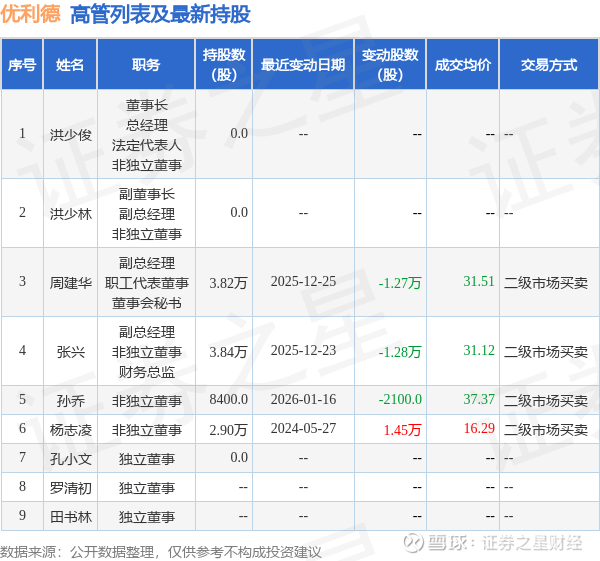The image size is (600, 561).
Task: Click the change value -2100.0
Action: coord(400,399)
